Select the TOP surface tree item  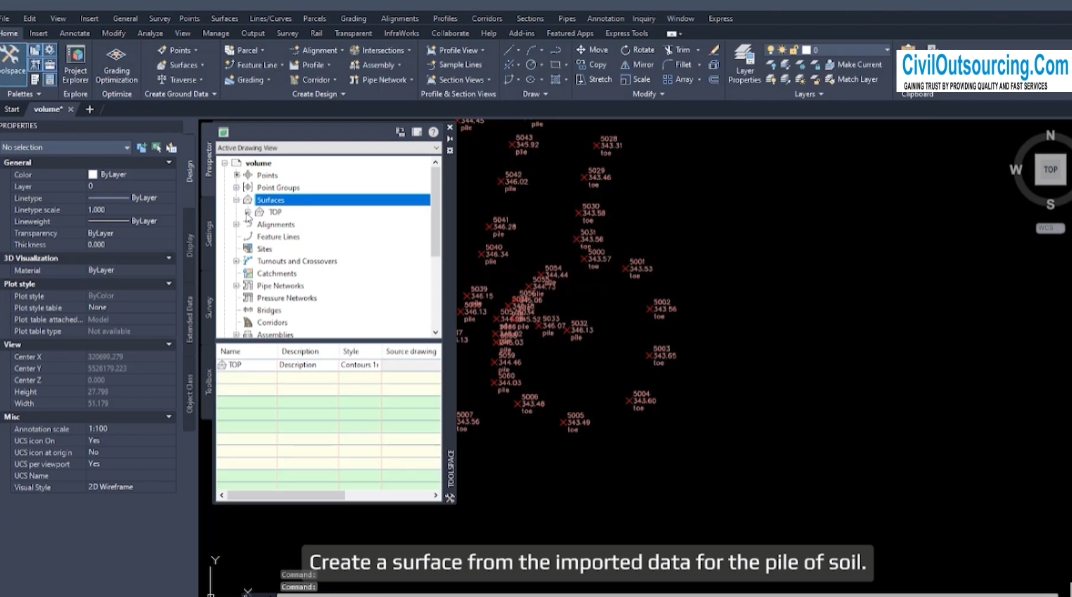pyautogui.click(x=275, y=212)
